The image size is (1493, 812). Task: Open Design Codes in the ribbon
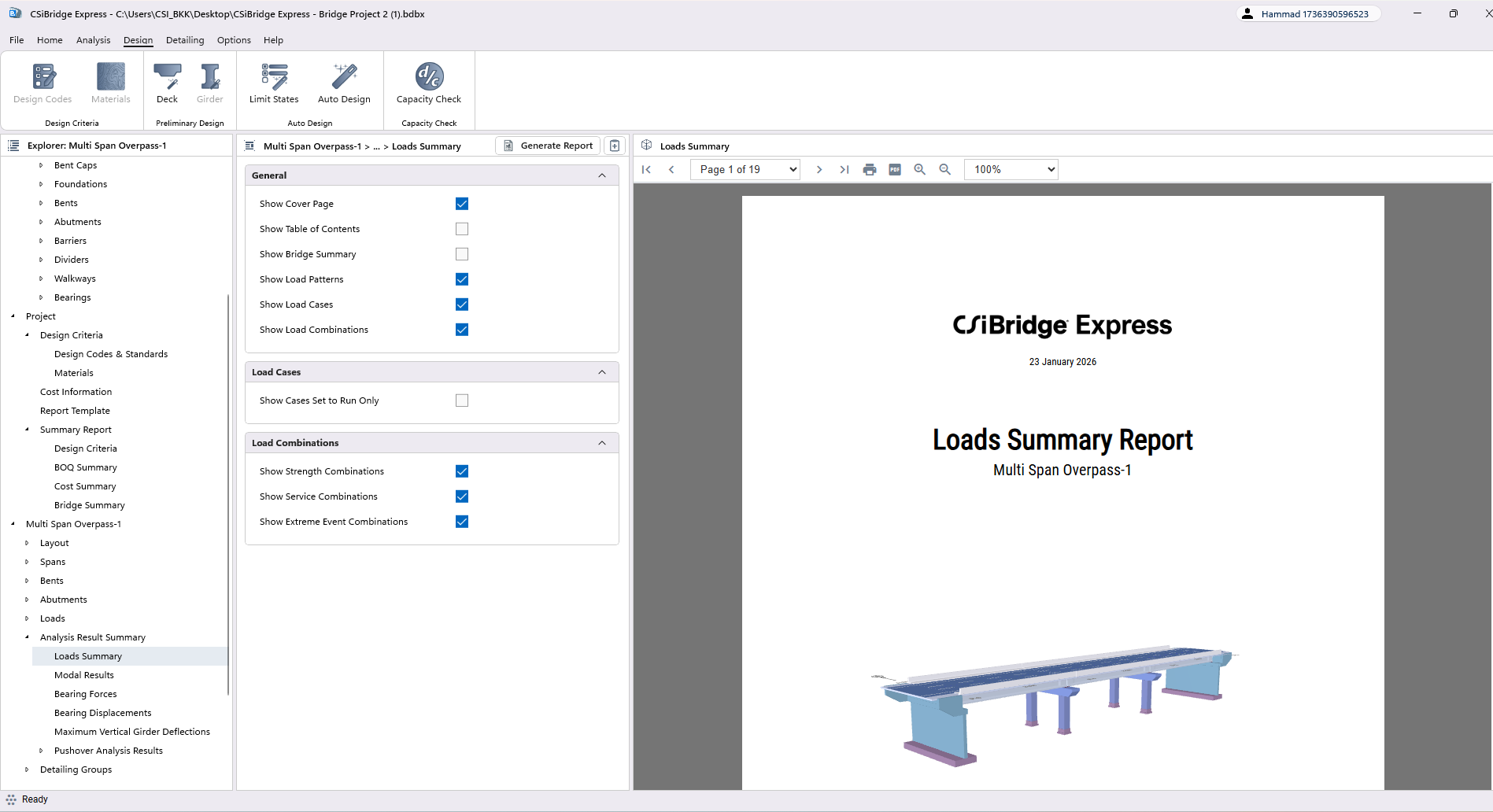(x=42, y=83)
